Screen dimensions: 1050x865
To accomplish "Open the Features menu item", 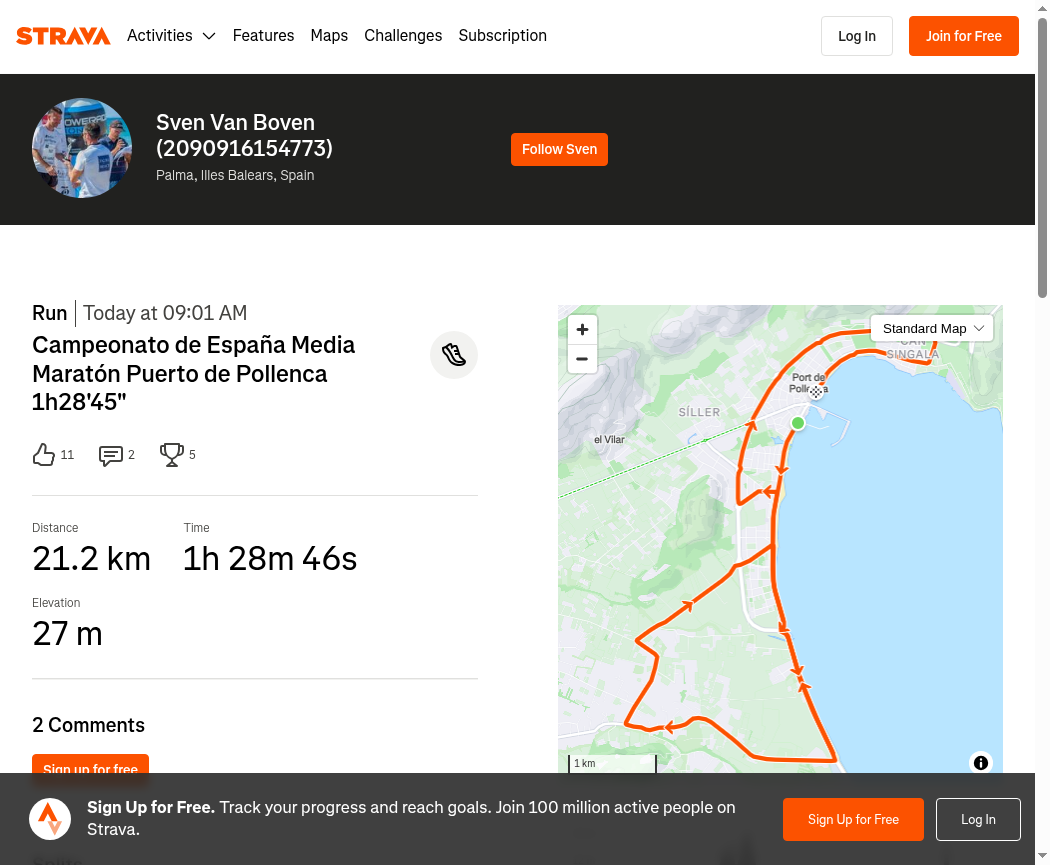I will [x=263, y=35].
